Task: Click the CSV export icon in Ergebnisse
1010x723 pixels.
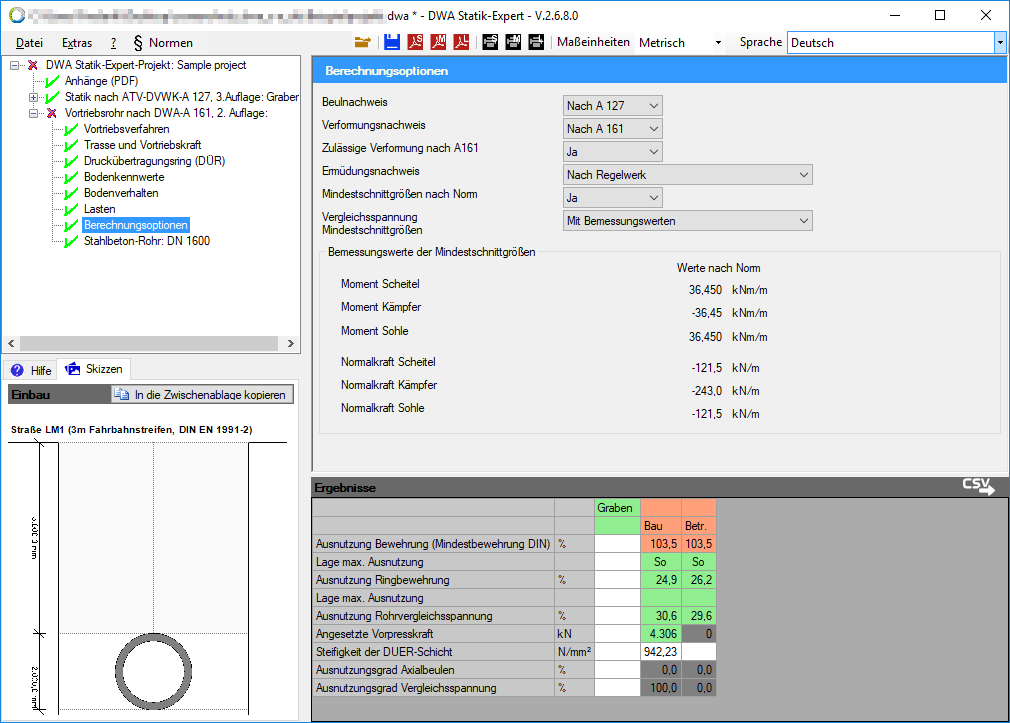Action: pyautogui.click(x=978, y=486)
